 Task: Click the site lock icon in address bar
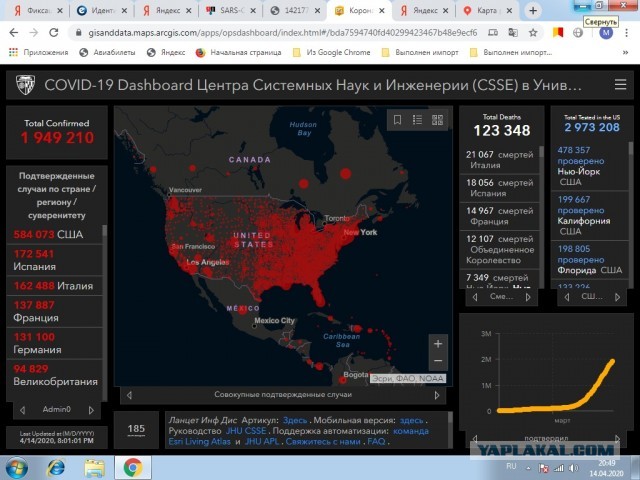tap(78, 33)
